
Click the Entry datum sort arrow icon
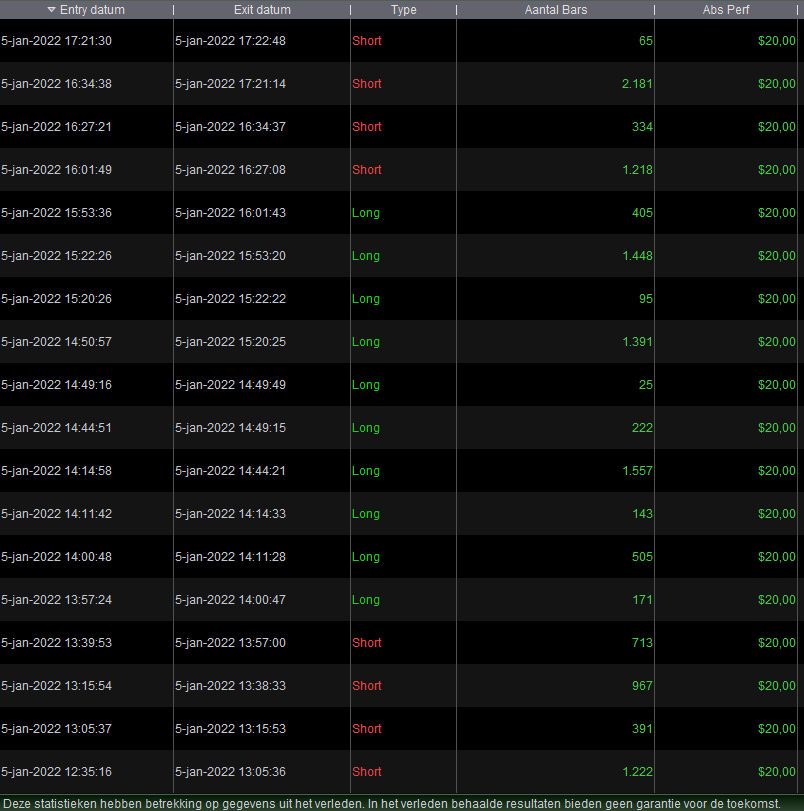tap(51, 10)
